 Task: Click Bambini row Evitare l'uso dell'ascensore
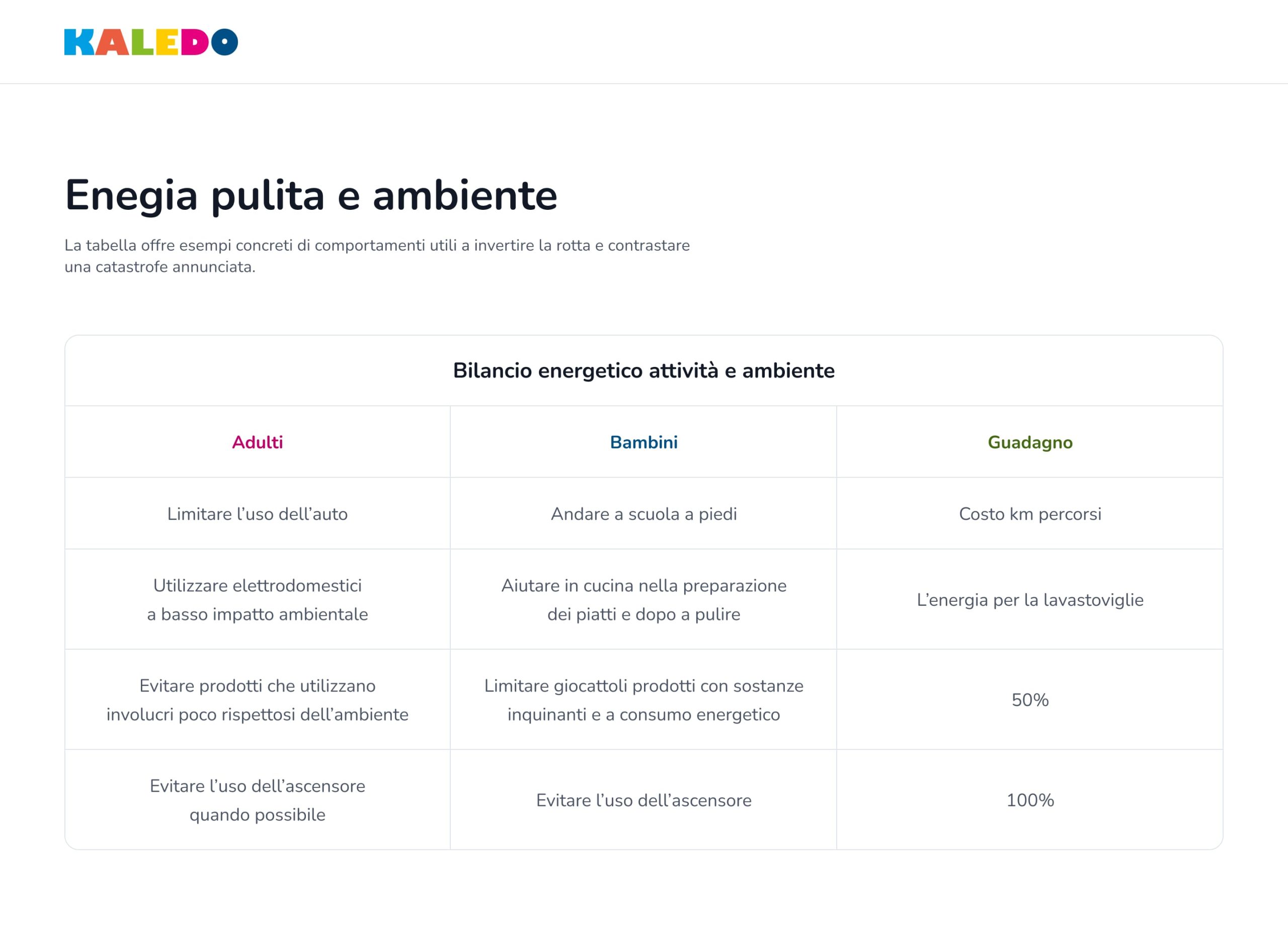tap(643, 800)
